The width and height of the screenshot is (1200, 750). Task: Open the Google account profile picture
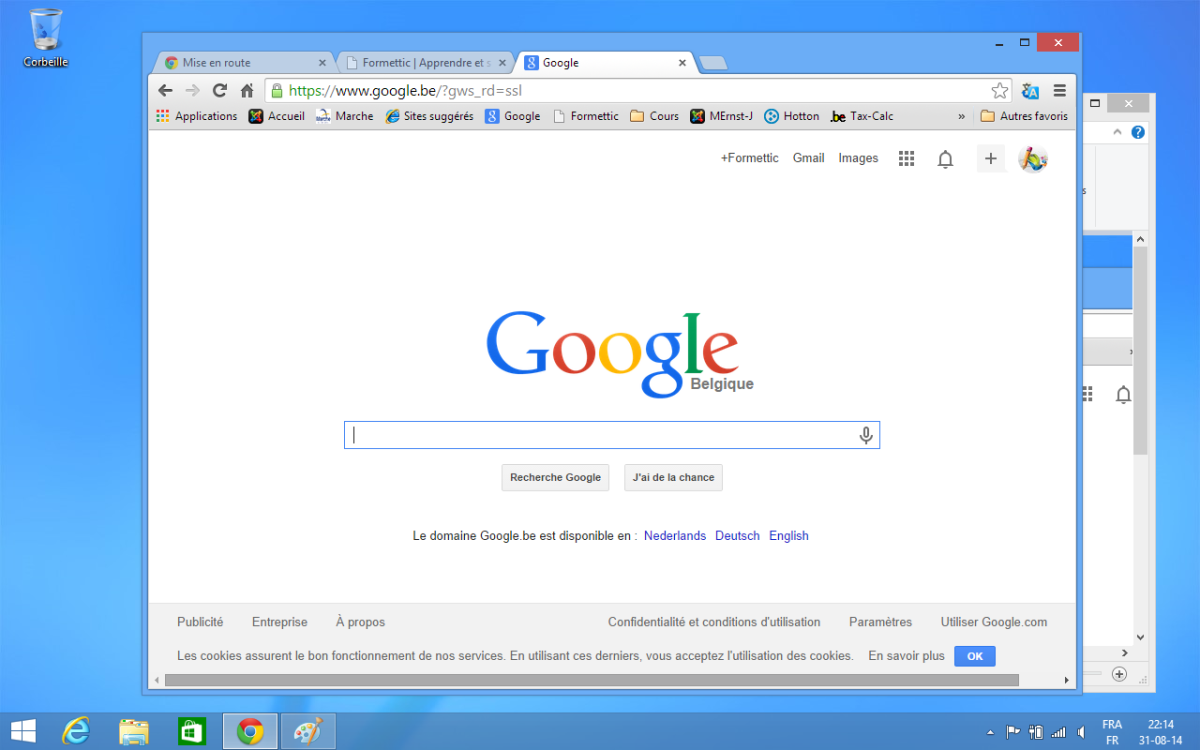[1033, 158]
